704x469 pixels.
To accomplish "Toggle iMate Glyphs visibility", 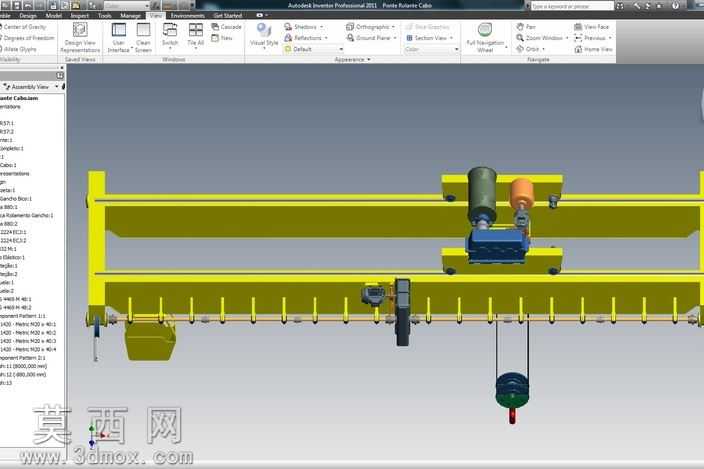I will pos(19,49).
